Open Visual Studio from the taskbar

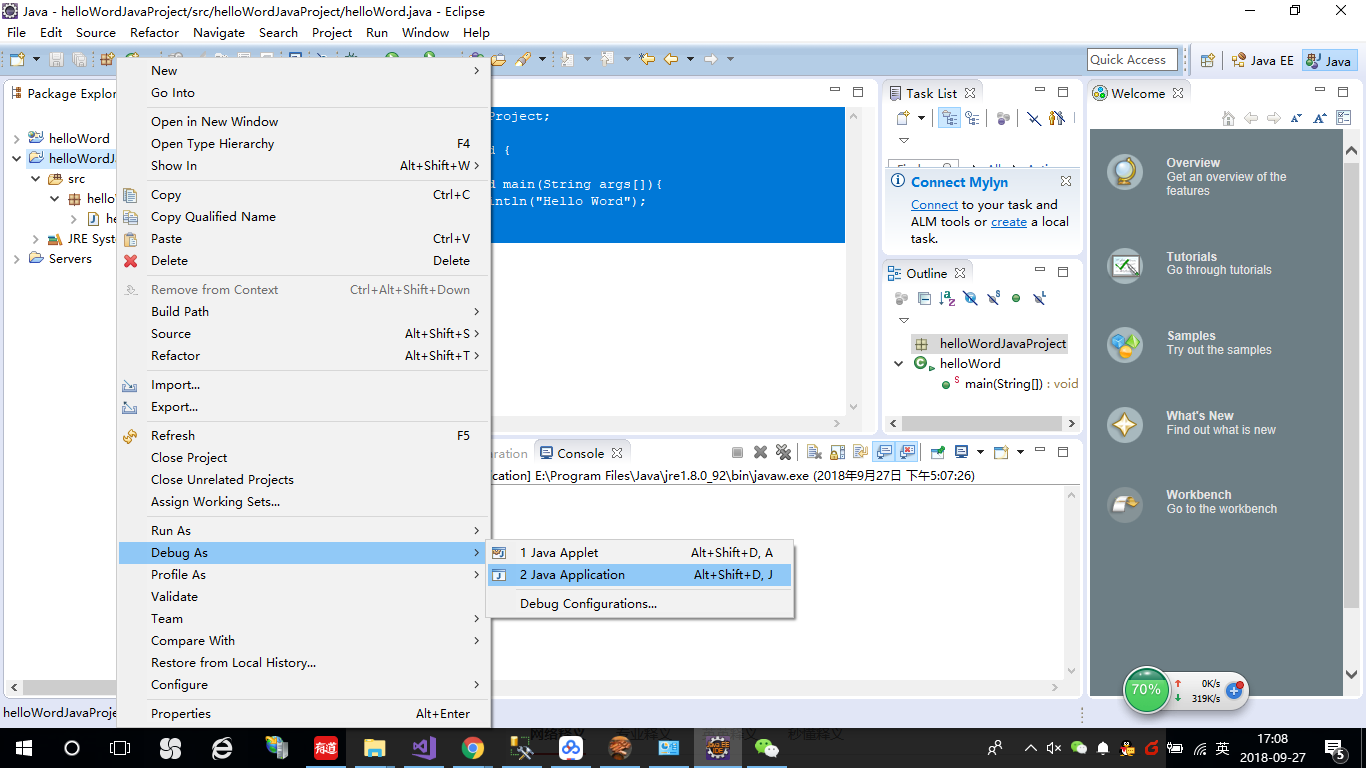424,747
